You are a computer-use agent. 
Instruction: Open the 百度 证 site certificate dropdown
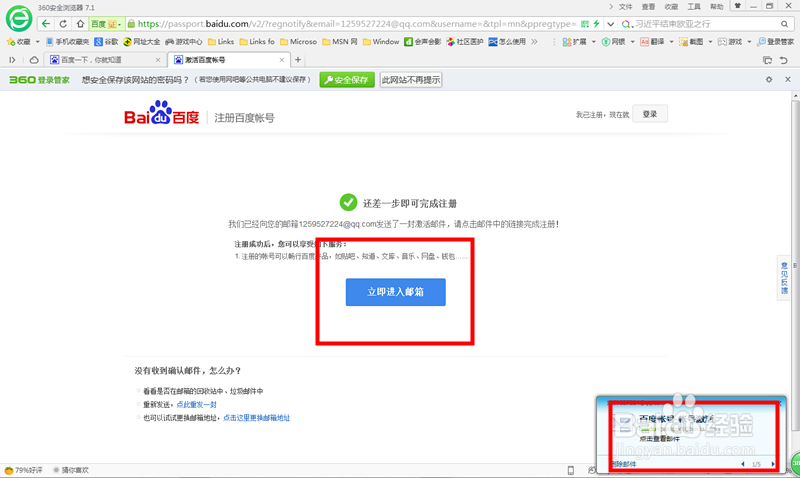[106, 24]
